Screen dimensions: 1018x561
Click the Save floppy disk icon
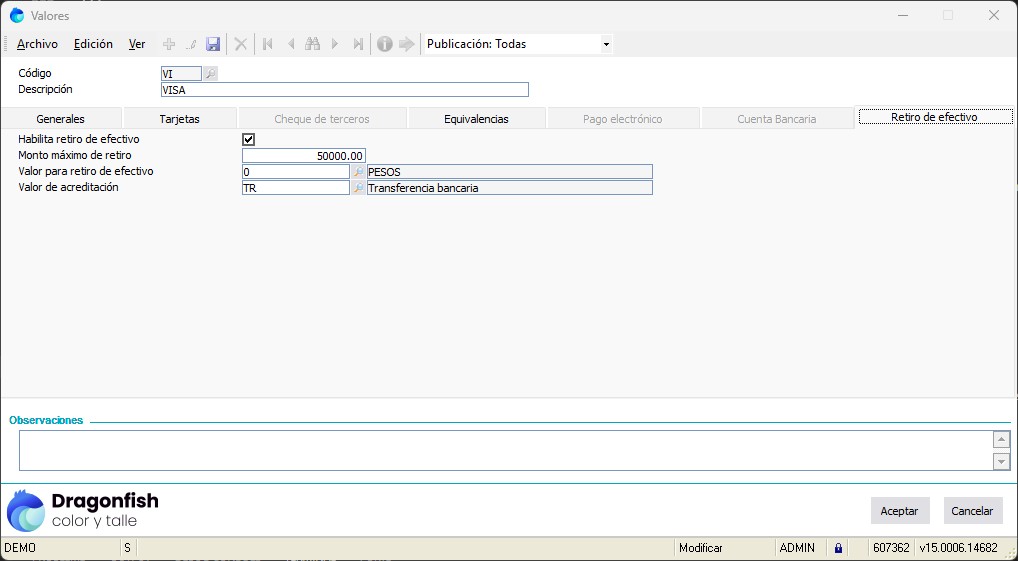tap(213, 44)
